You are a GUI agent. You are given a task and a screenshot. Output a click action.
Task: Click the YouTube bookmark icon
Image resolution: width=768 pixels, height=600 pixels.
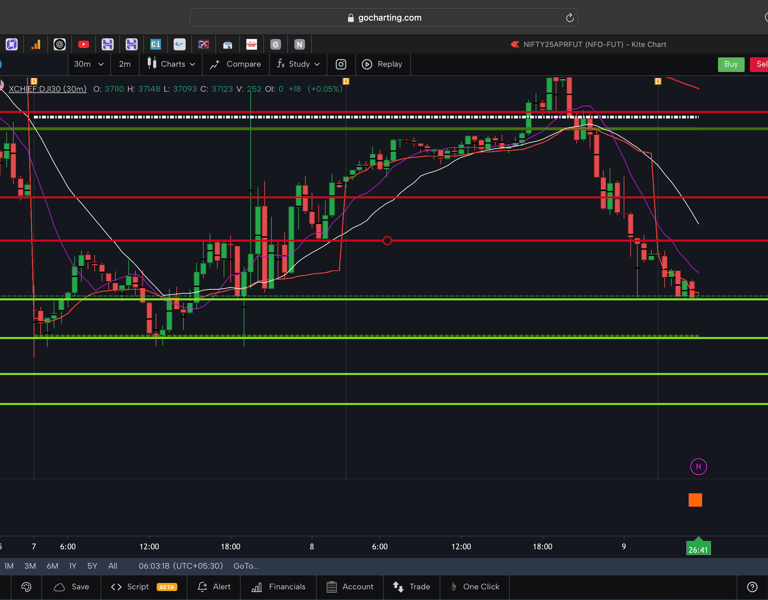pyautogui.click(x=83, y=45)
